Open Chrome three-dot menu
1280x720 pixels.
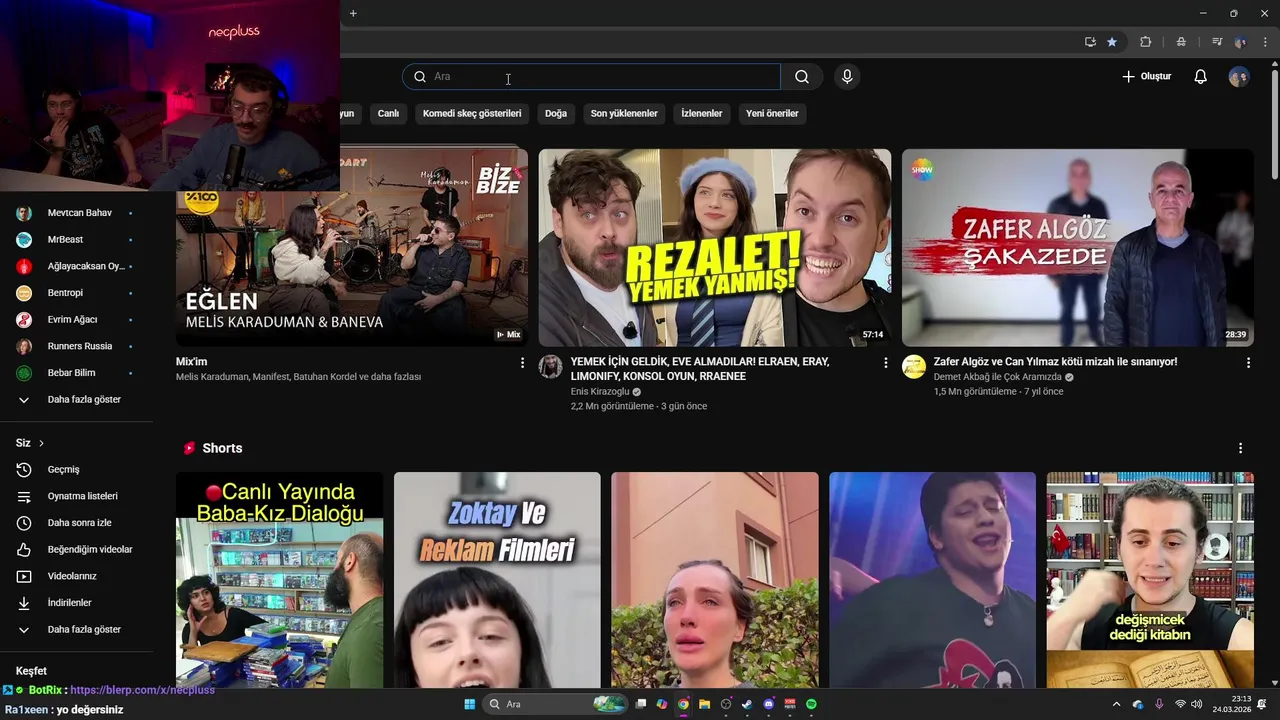[x=1264, y=42]
